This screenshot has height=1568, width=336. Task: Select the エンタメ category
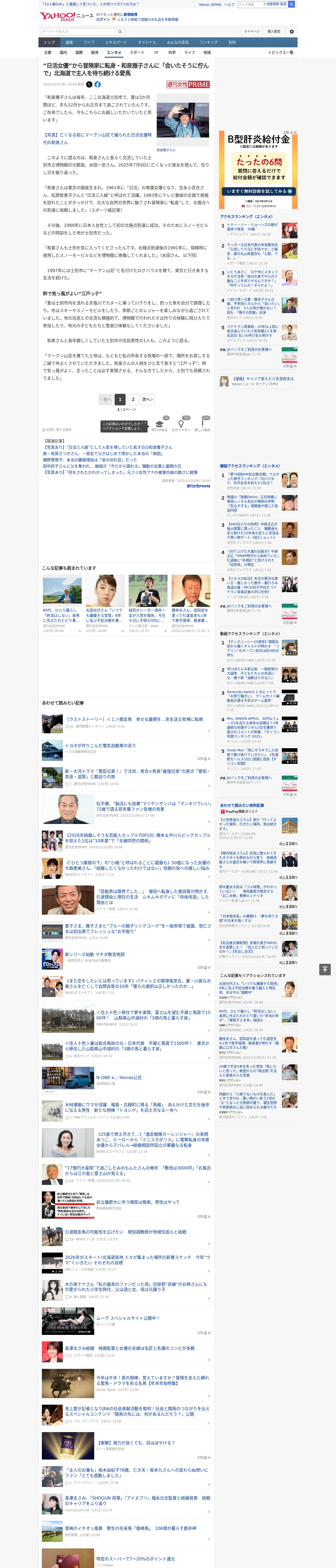coord(114,52)
